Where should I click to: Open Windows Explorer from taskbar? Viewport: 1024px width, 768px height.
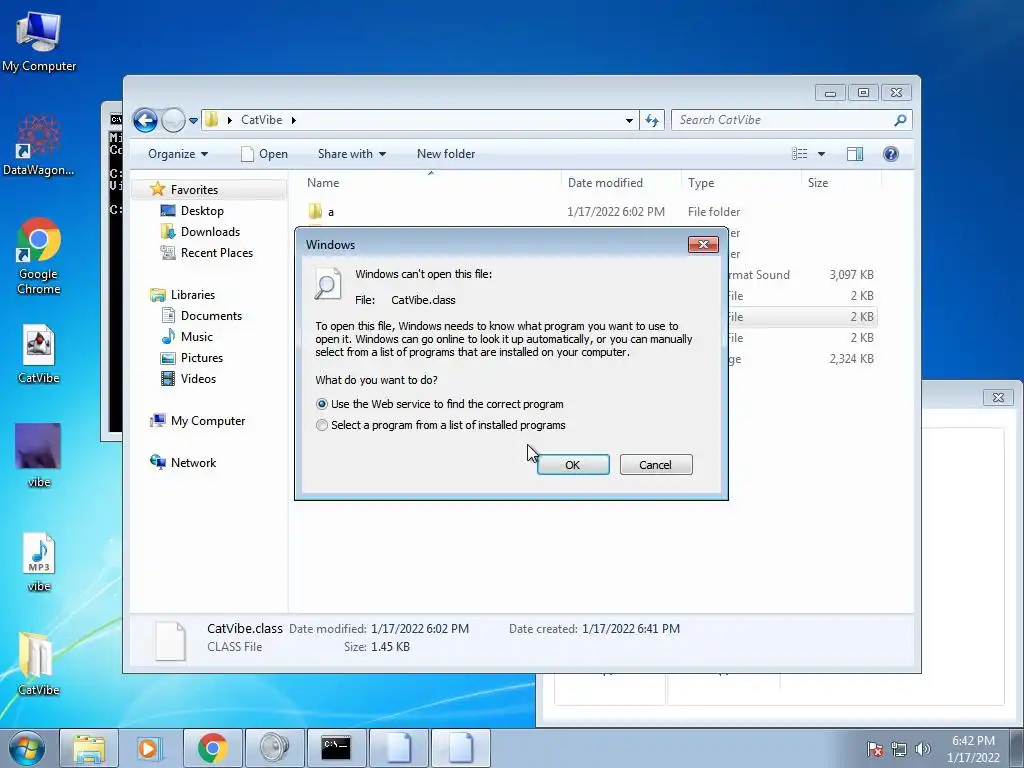tap(89, 748)
